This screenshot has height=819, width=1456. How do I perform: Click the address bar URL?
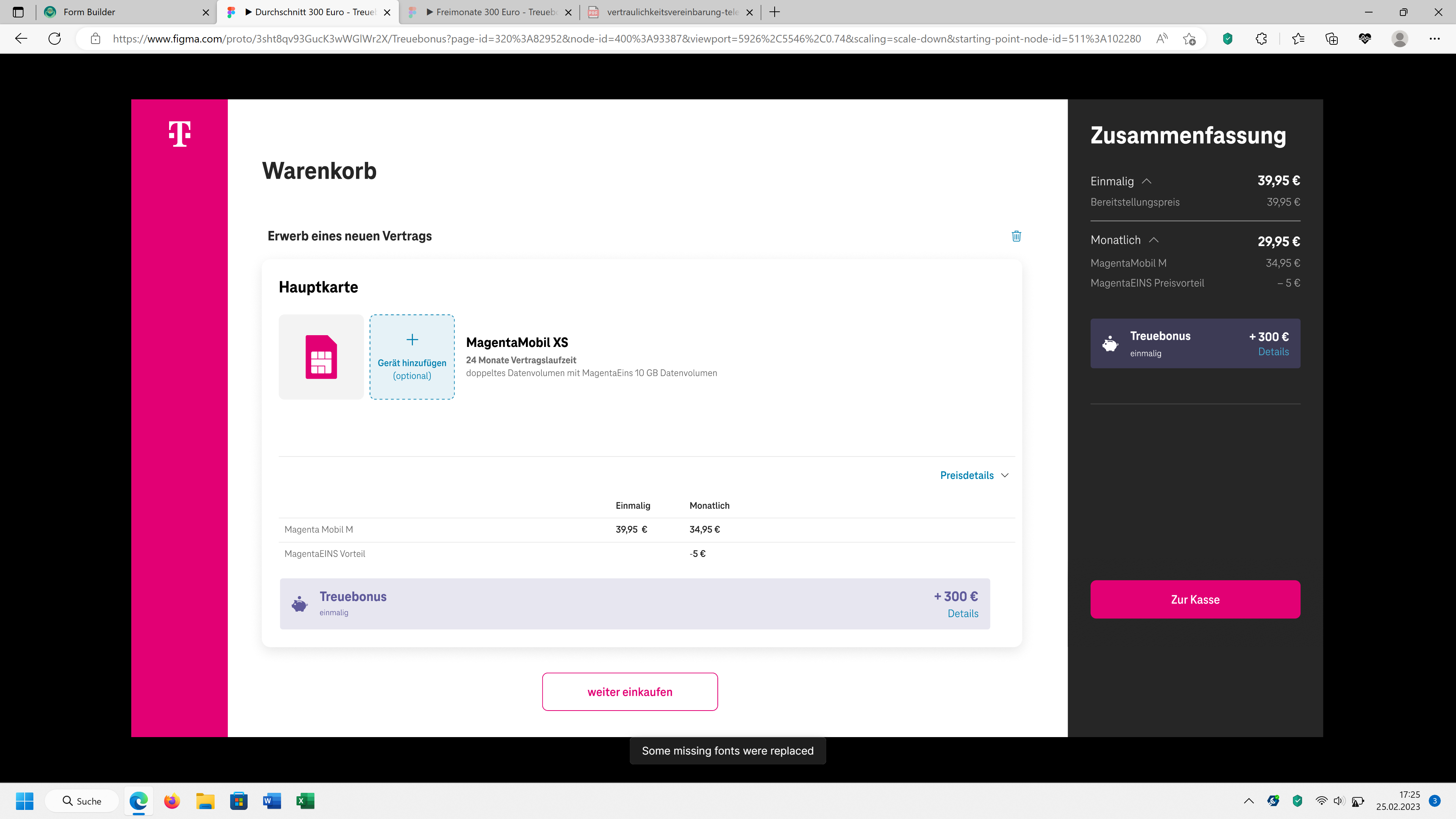click(x=626, y=38)
